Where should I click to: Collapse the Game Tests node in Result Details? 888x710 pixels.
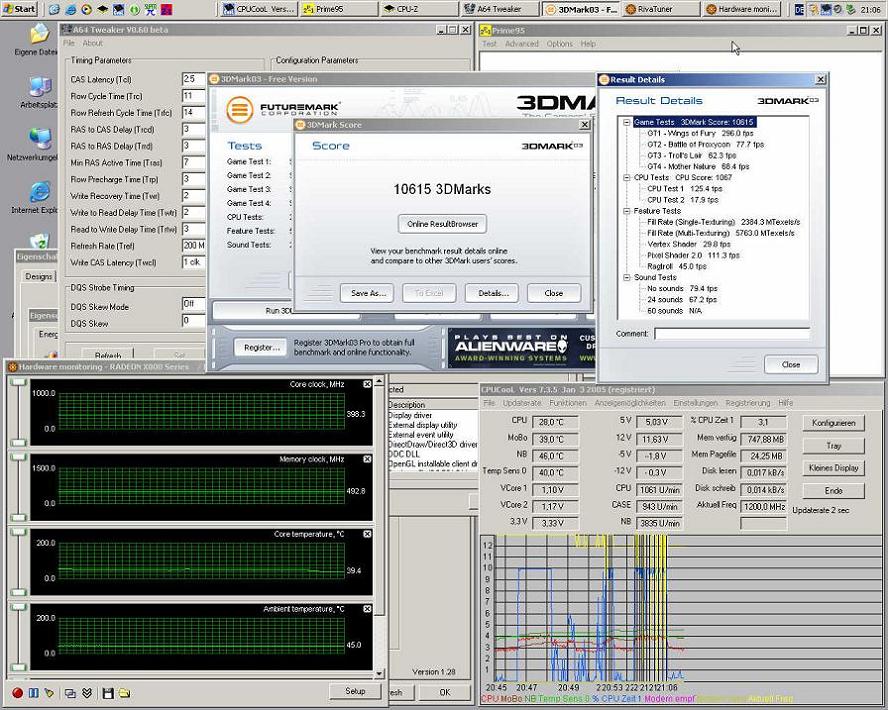(x=627, y=122)
